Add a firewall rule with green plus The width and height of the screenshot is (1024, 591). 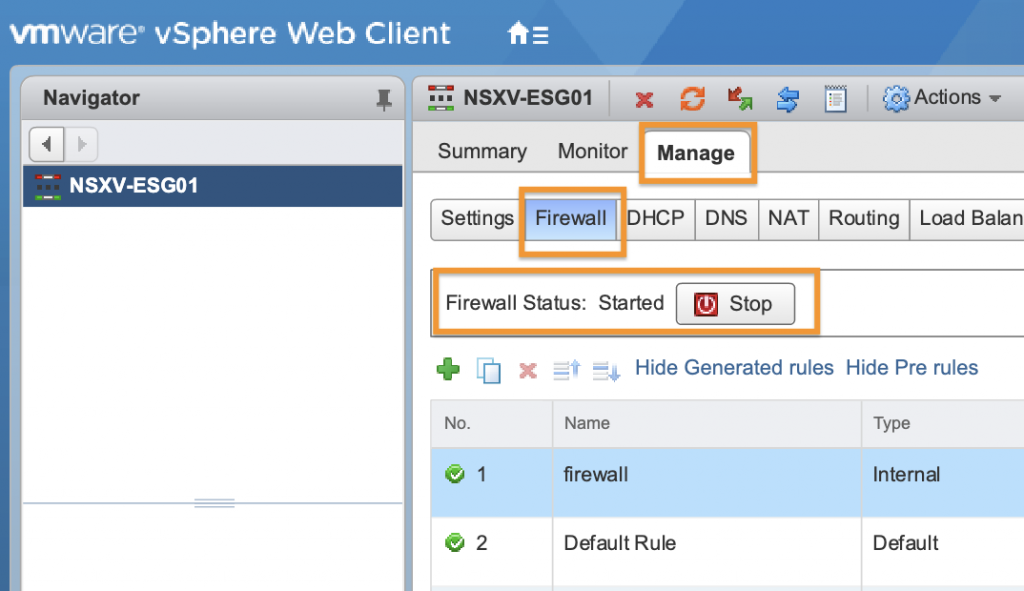(x=448, y=369)
